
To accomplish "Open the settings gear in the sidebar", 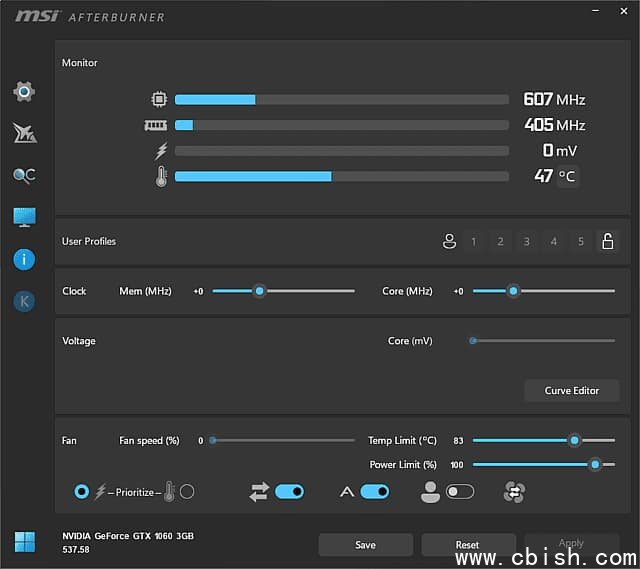I will (24, 91).
